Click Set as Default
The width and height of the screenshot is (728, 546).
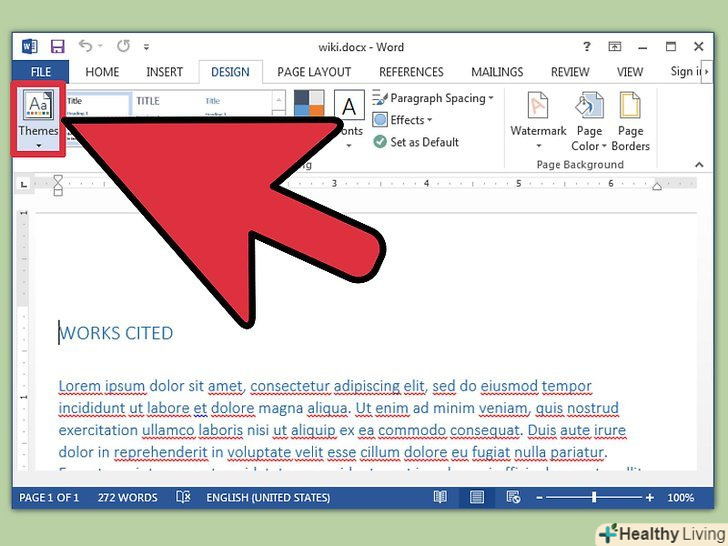(416, 142)
